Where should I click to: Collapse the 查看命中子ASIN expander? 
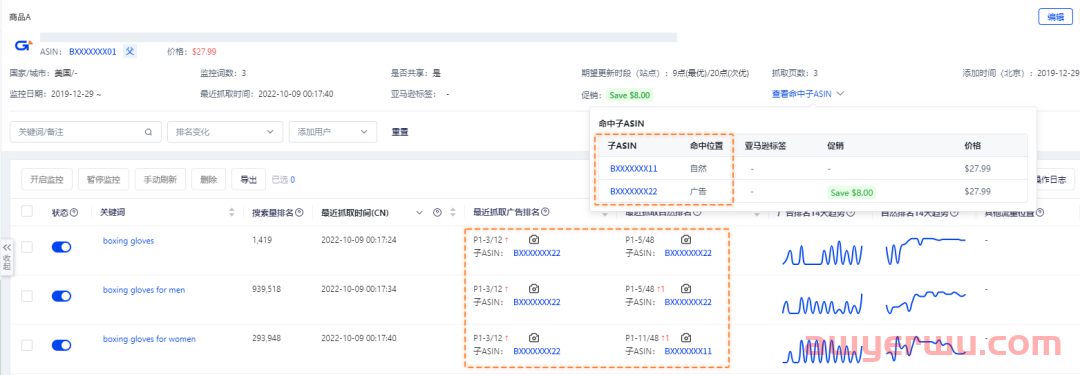tap(807, 94)
